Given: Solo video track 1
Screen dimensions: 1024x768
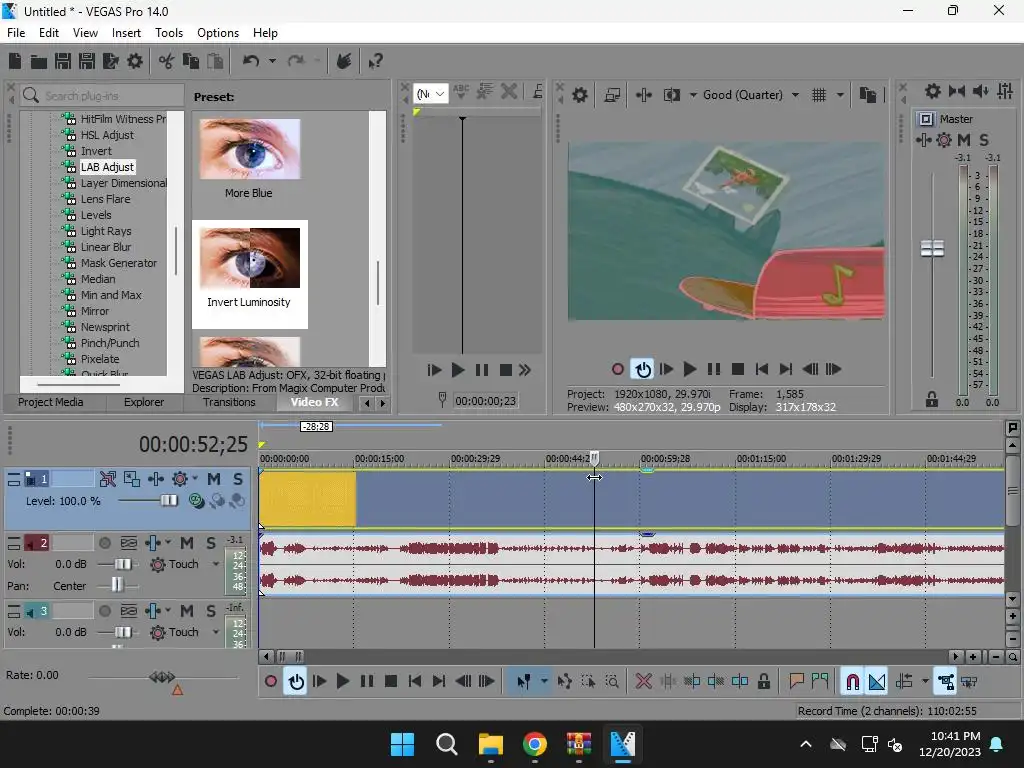Looking at the screenshot, I should 238,479.
